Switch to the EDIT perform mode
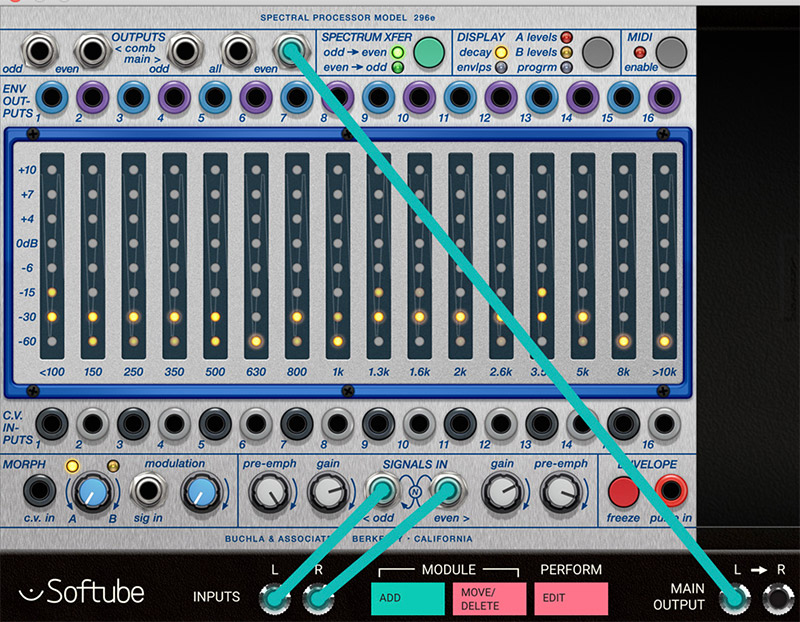Image resolution: width=800 pixels, height=622 pixels. (570, 598)
